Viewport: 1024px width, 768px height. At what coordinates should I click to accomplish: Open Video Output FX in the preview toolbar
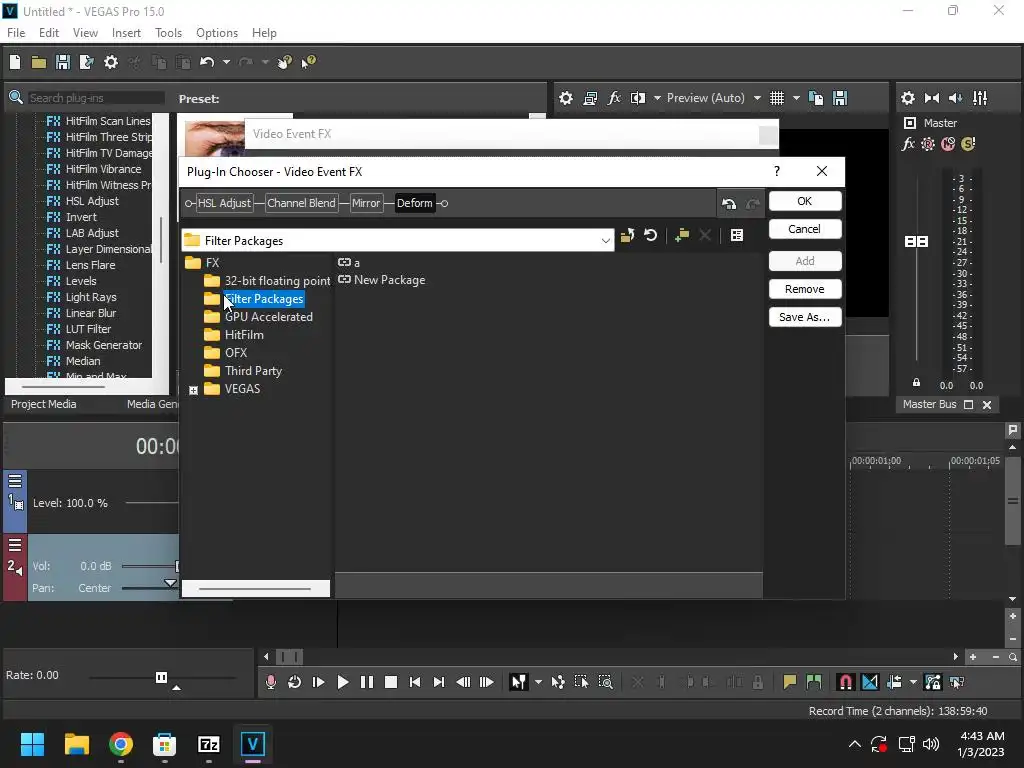[x=614, y=98]
